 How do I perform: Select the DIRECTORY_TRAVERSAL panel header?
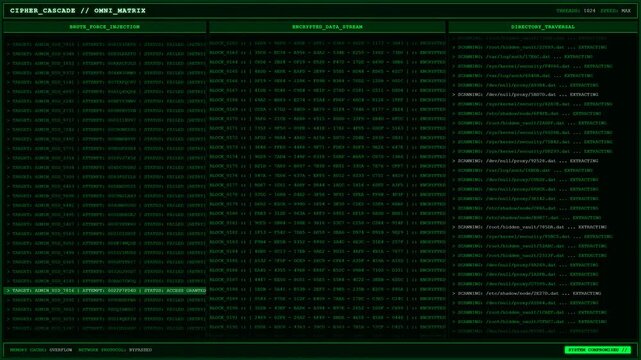point(542,27)
